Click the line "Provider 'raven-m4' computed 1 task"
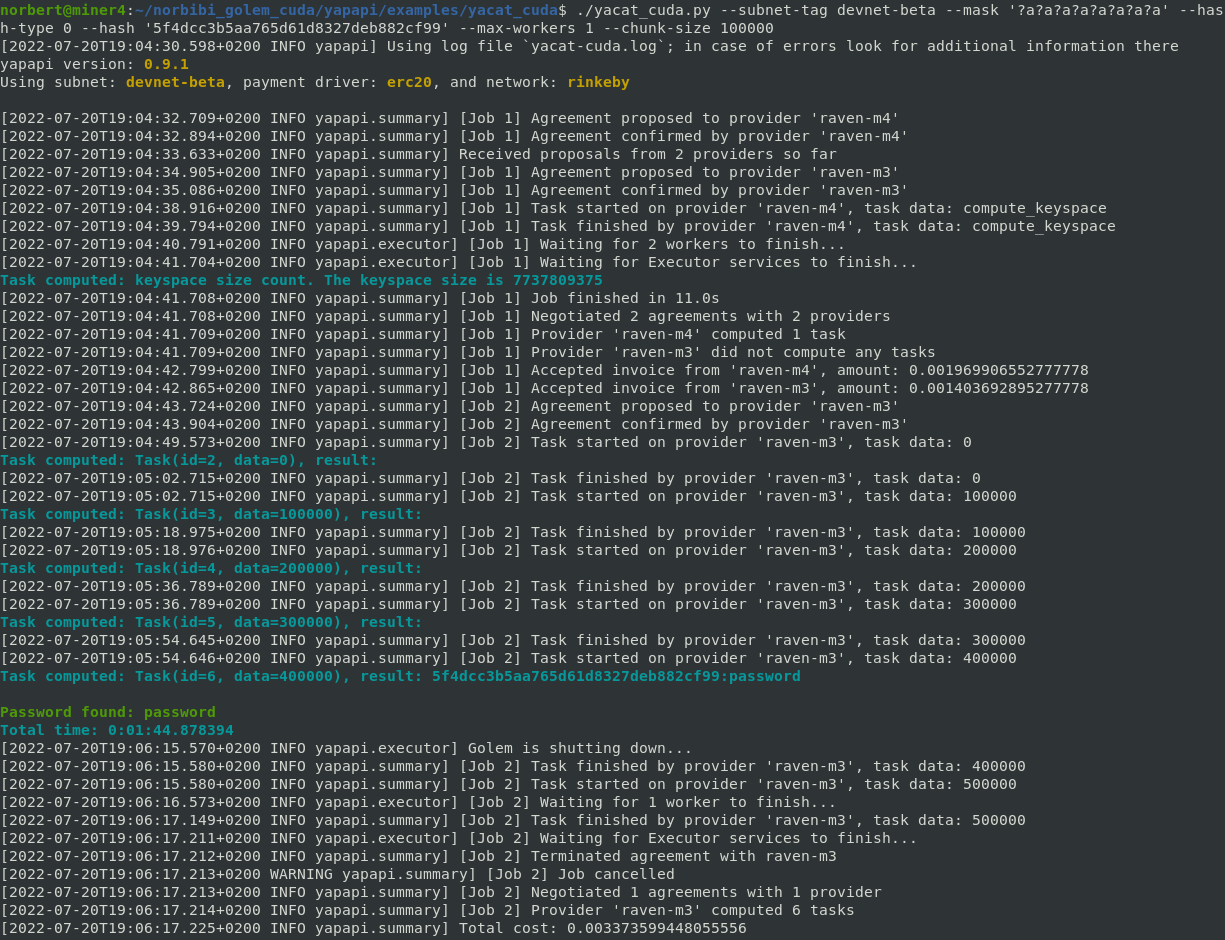 click(x=423, y=334)
